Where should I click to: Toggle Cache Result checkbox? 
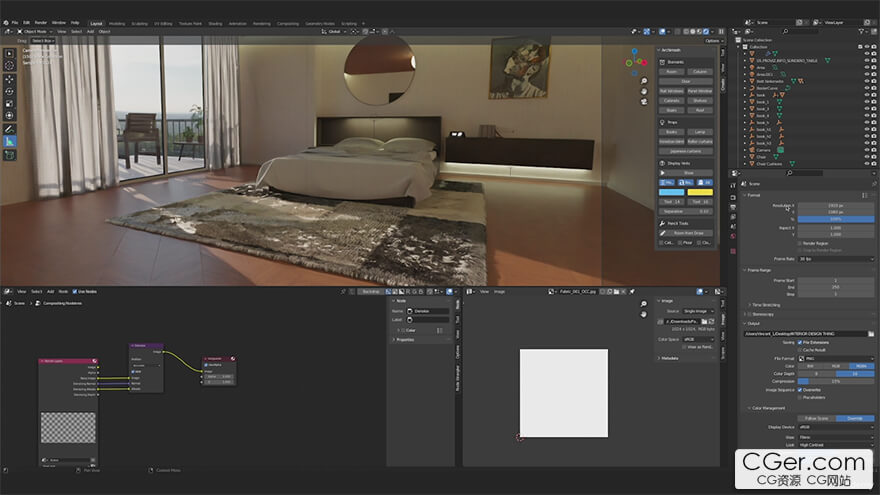click(800, 350)
